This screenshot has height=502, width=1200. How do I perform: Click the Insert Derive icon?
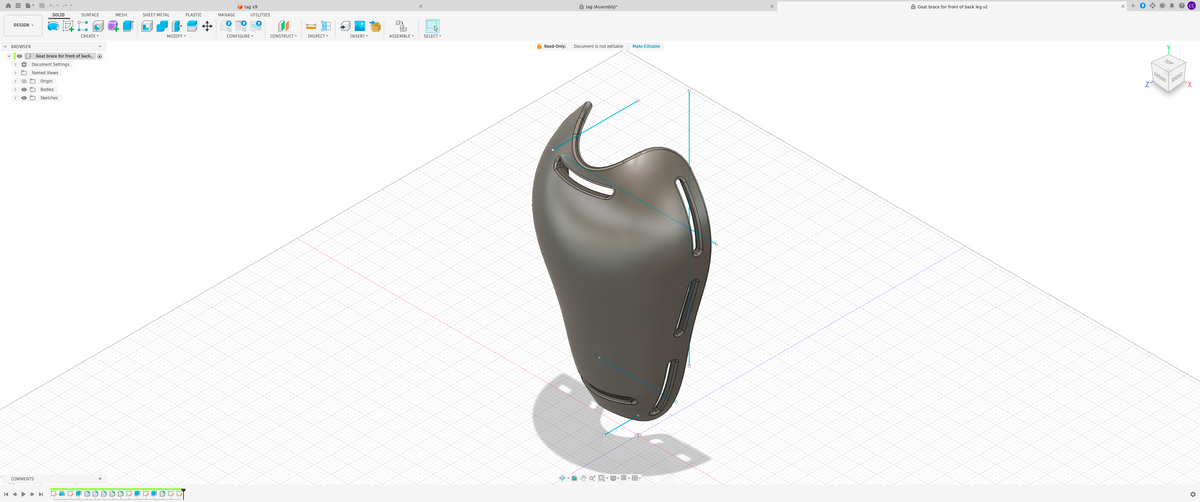[x=345, y=26]
